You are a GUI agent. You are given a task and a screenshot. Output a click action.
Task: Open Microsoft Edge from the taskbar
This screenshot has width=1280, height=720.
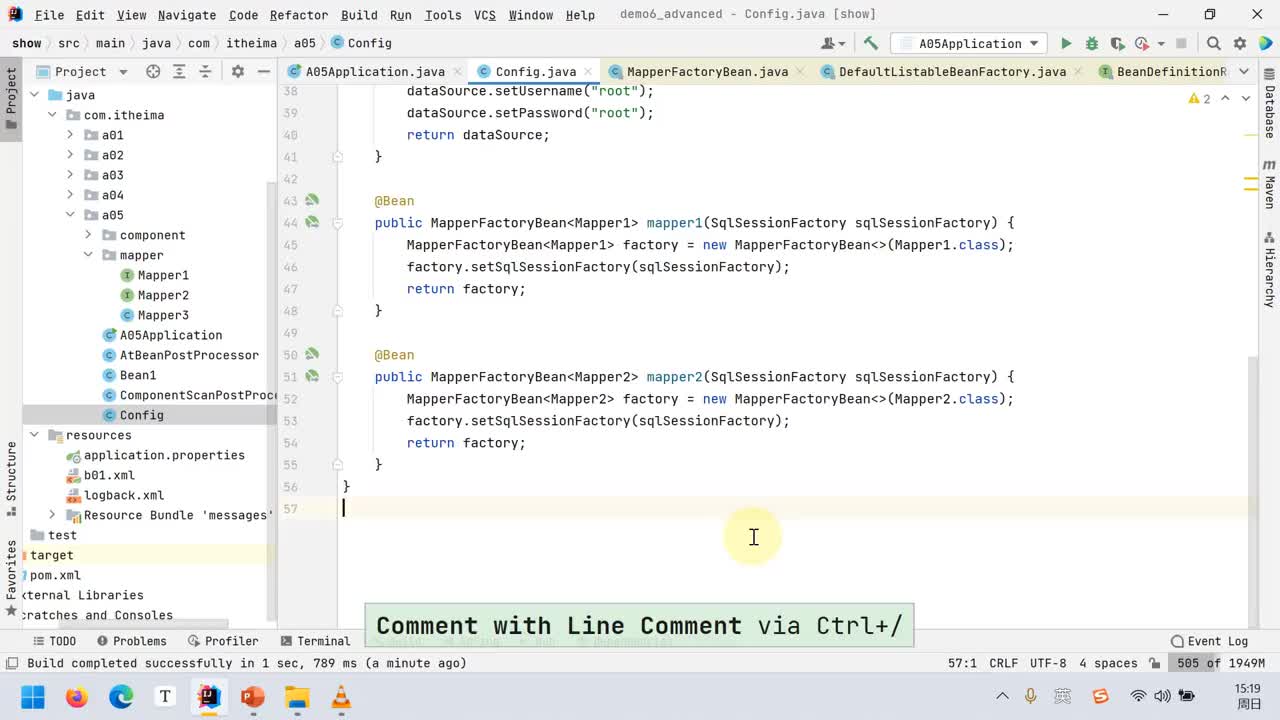pos(121,696)
